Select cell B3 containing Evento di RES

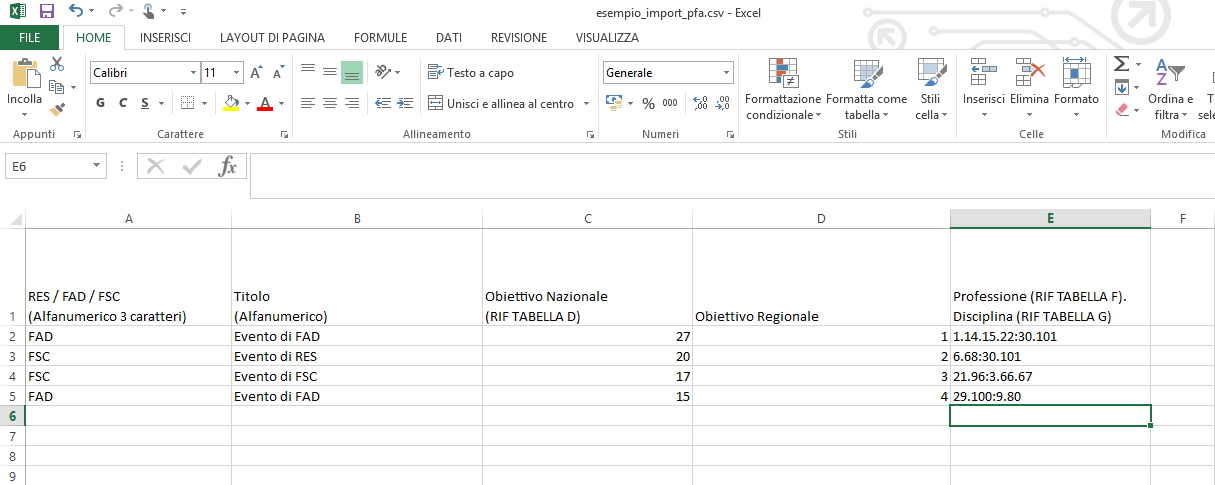356,356
